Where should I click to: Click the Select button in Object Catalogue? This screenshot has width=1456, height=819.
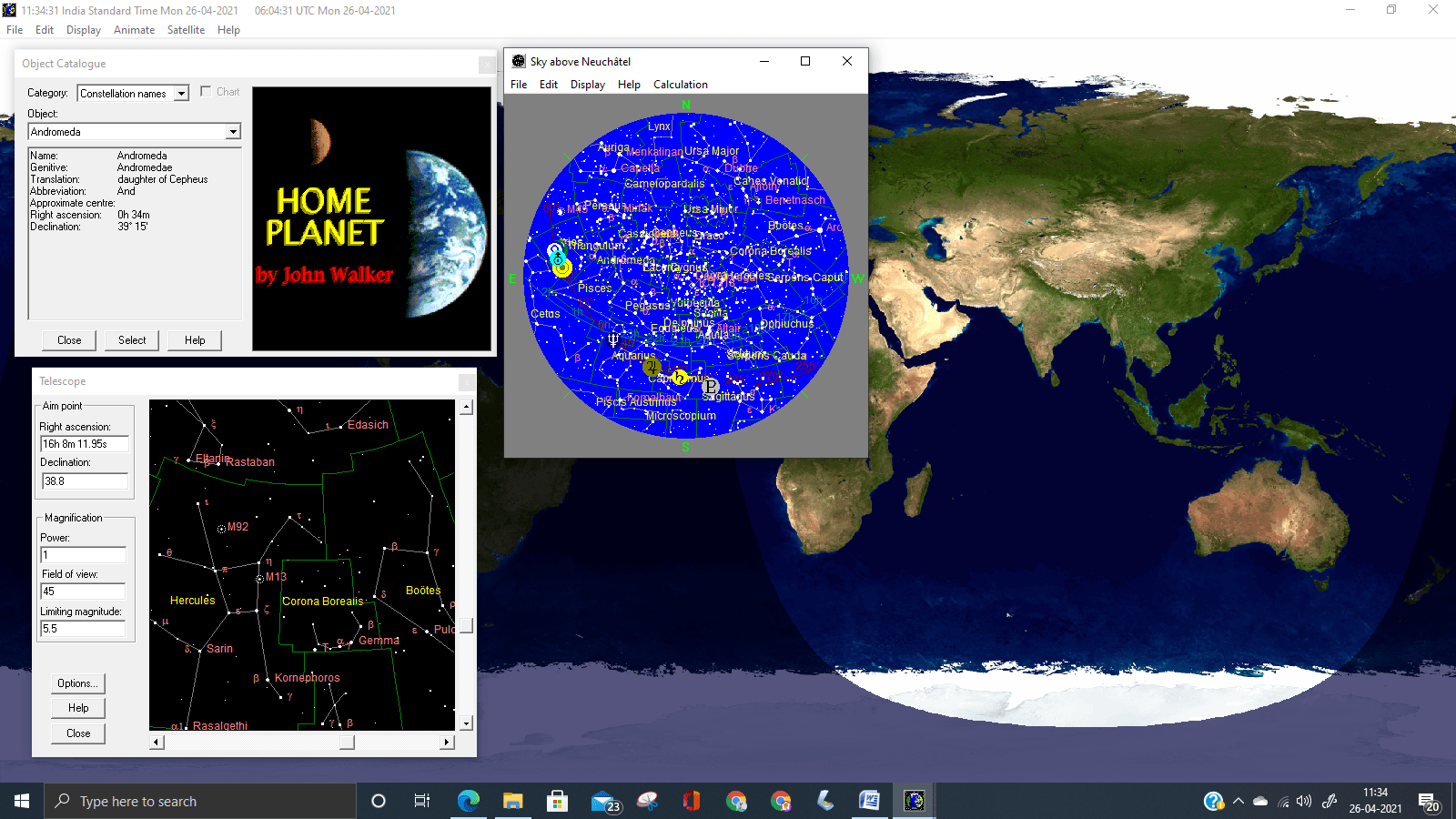(132, 340)
